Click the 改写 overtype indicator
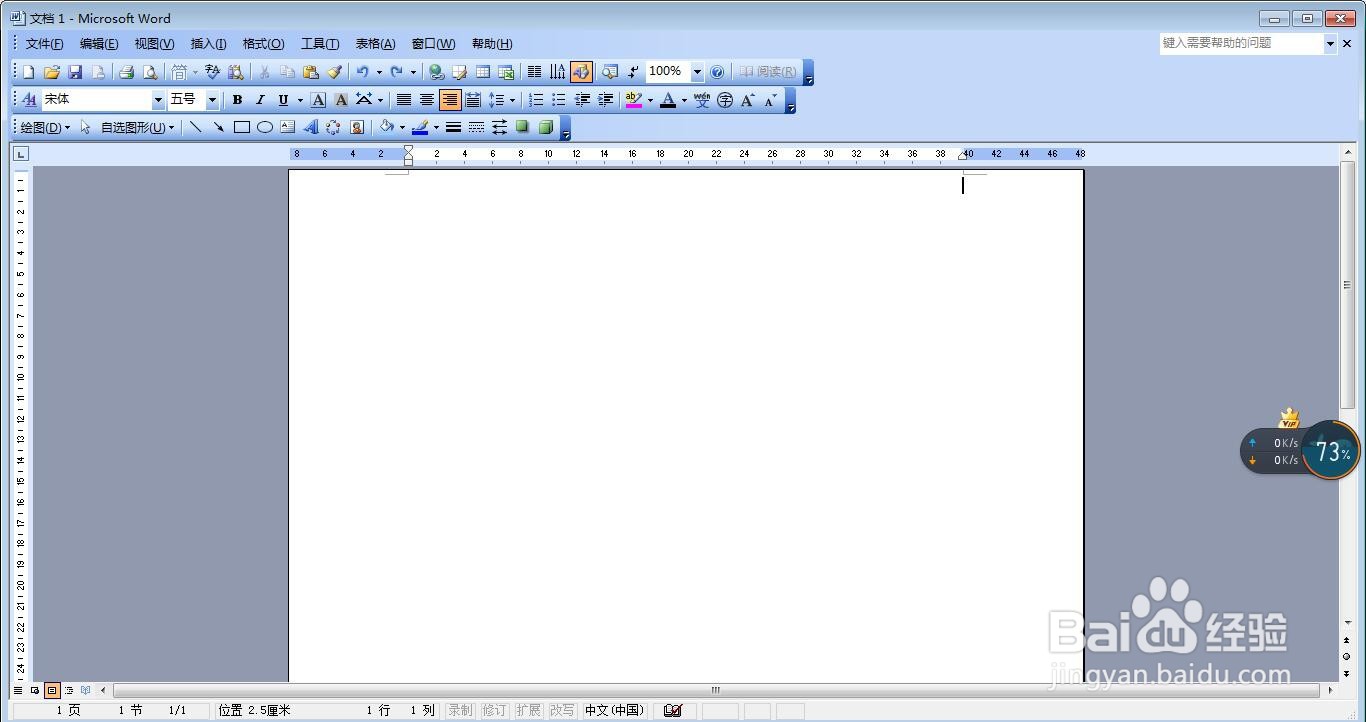The image size is (1366, 722). point(562,710)
